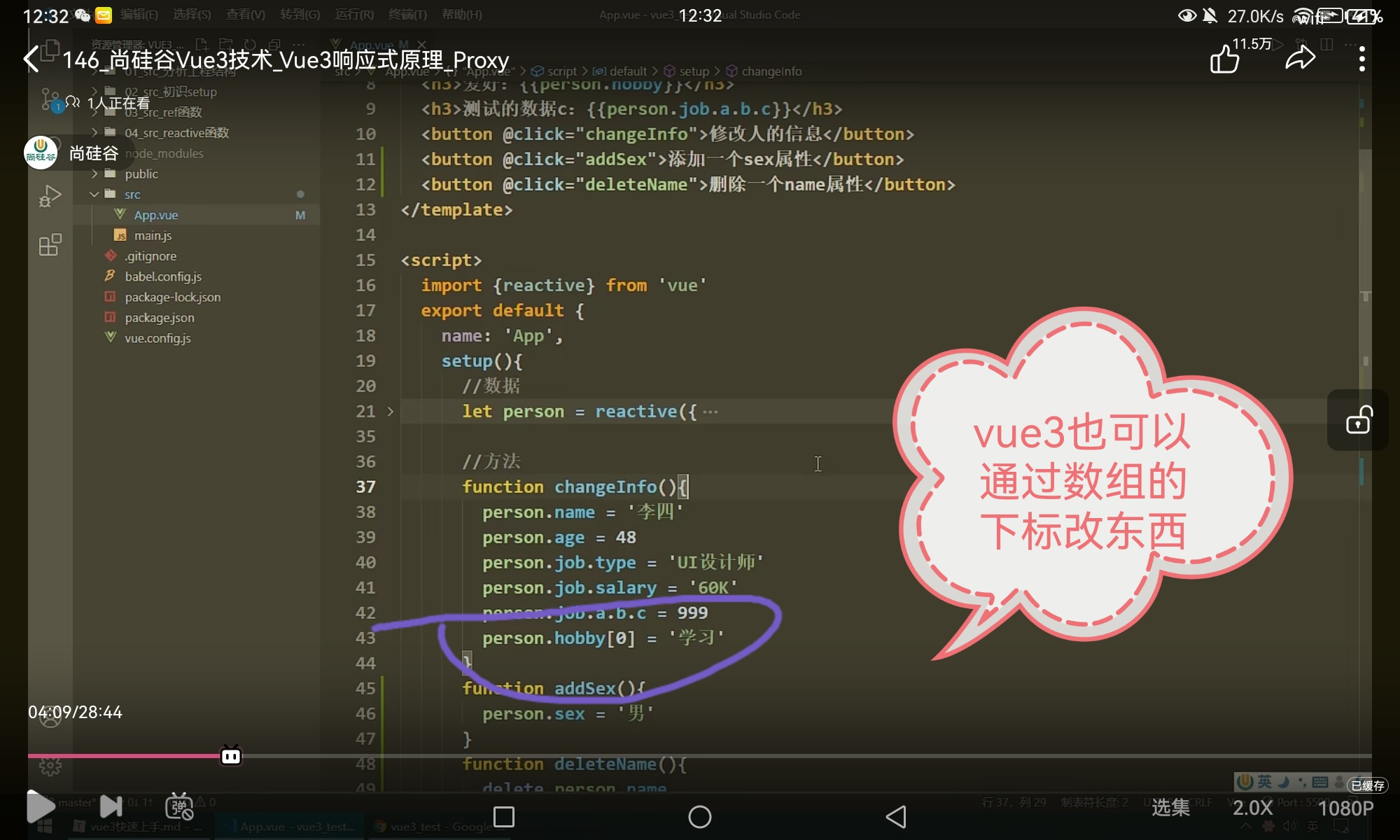
Task: Change playback speed from 2.0X
Action: tap(1252, 808)
